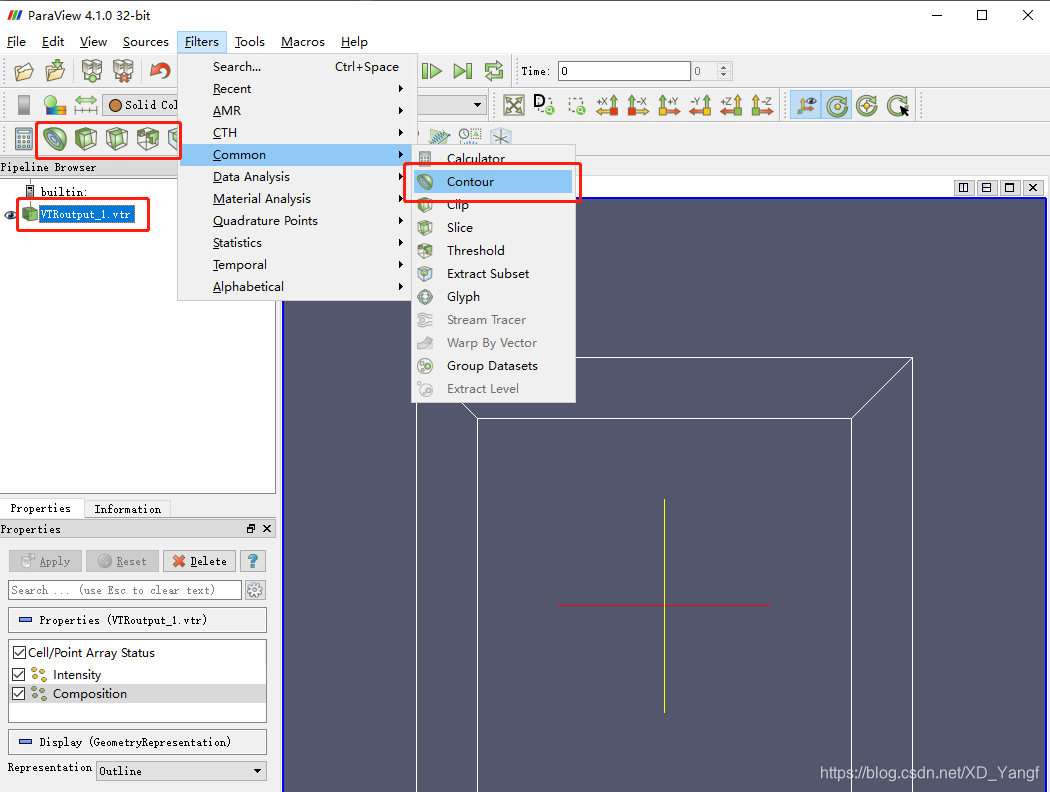Viewport: 1050px width, 792px height.
Task: Toggle visibility eye for VTRoutput_1.vtr
Action: [10, 215]
